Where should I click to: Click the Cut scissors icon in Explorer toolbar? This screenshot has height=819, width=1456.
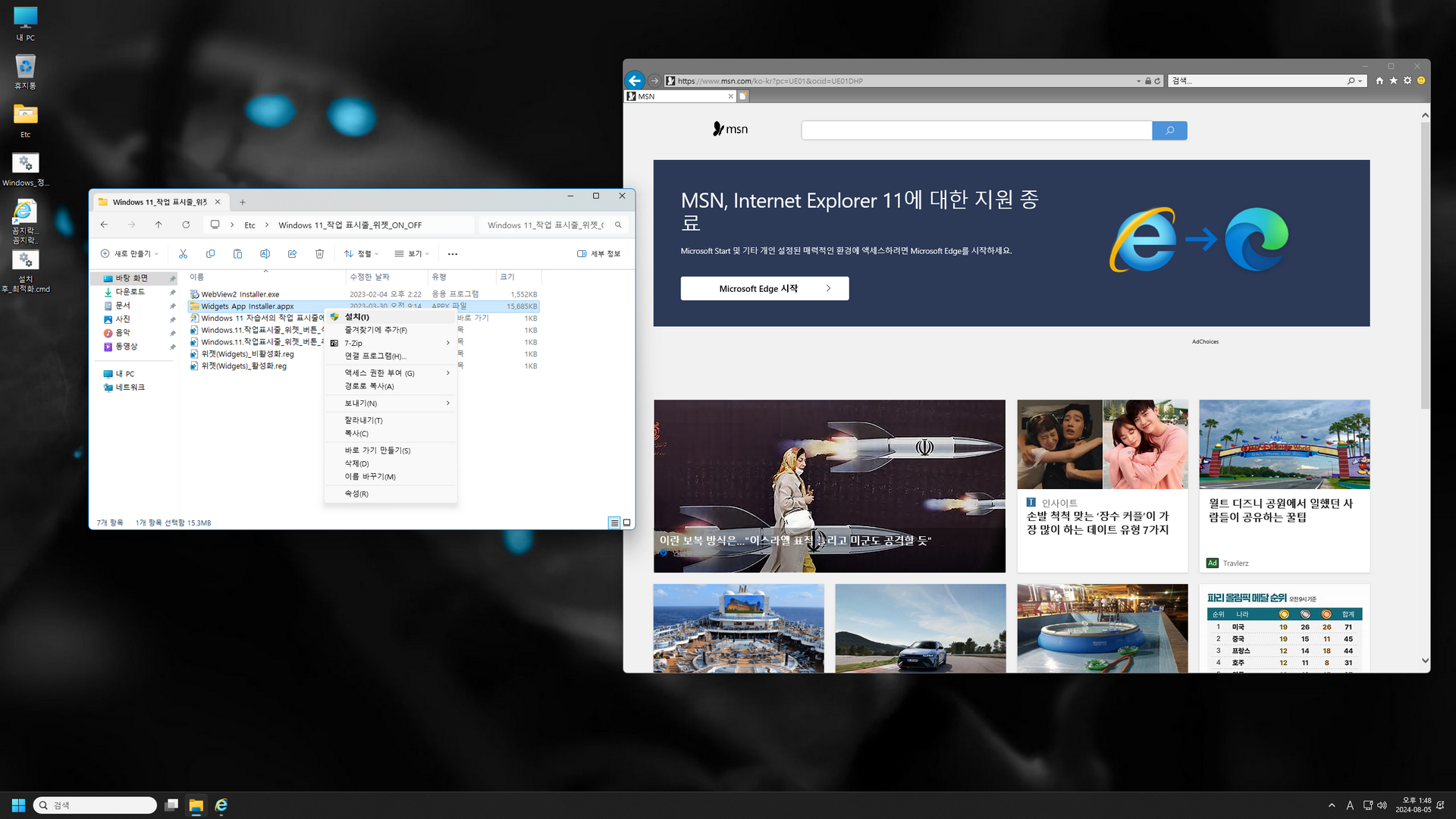tap(183, 254)
